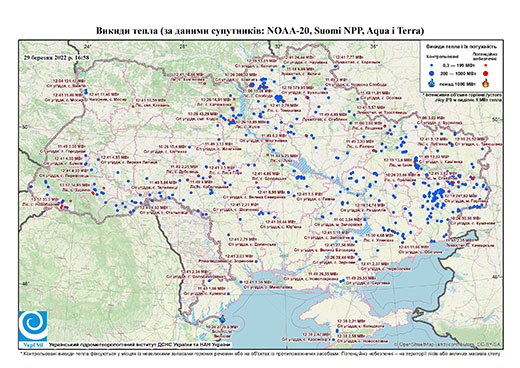The width and height of the screenshot is (520, 368).
Task: Click the legend heading about heat emissions
Action: [462, 47]
